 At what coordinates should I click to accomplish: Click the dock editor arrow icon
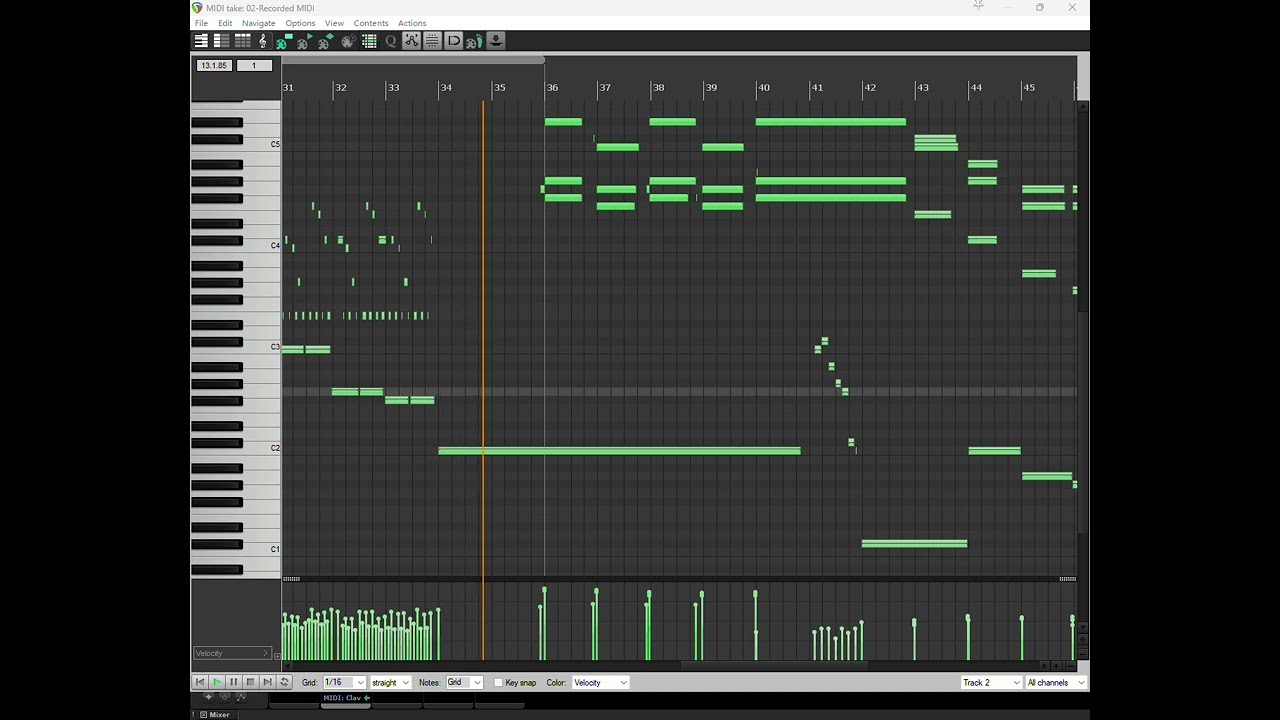tap(496, 41)
